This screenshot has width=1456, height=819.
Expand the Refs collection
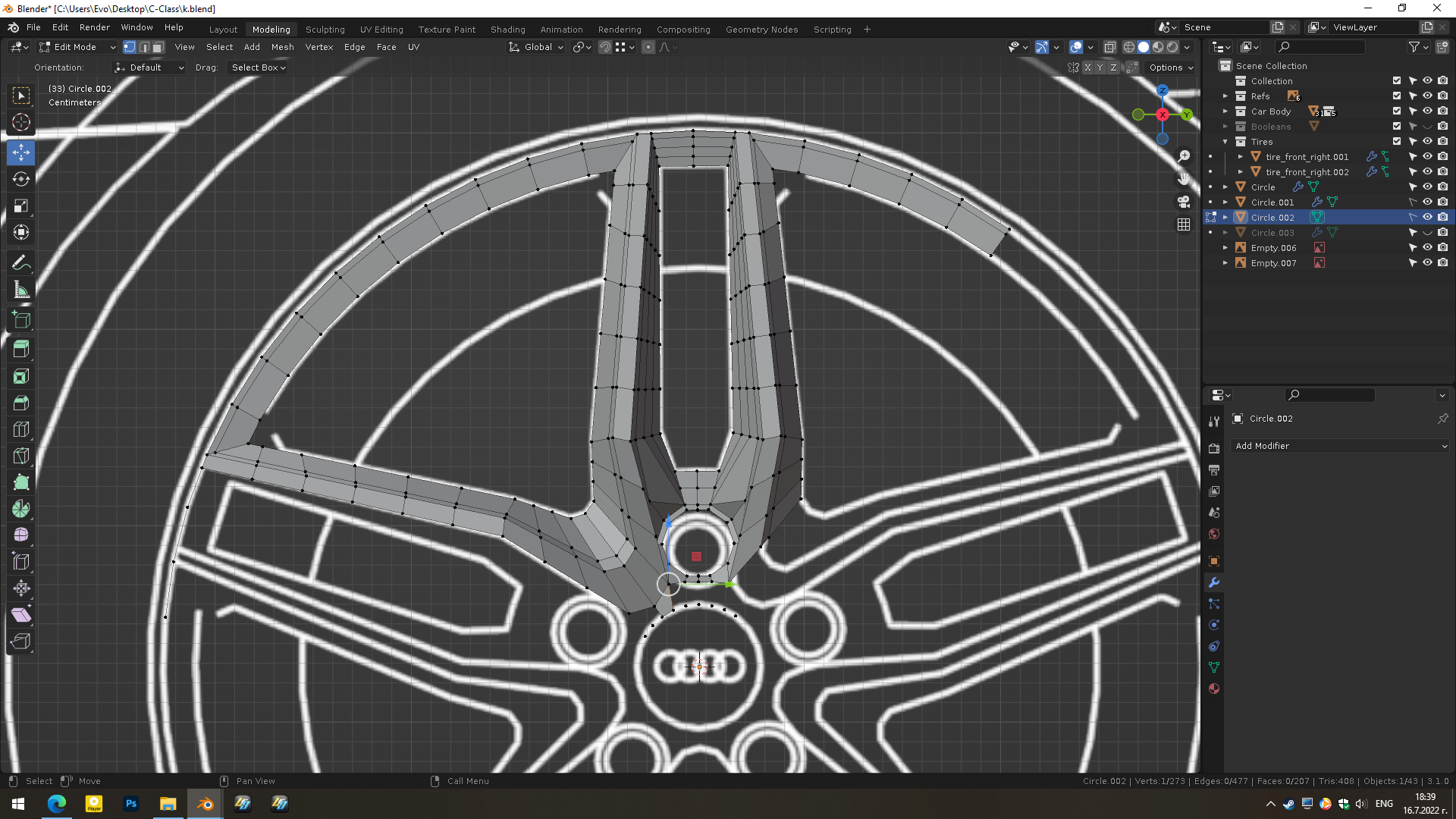coord(1225,96)
